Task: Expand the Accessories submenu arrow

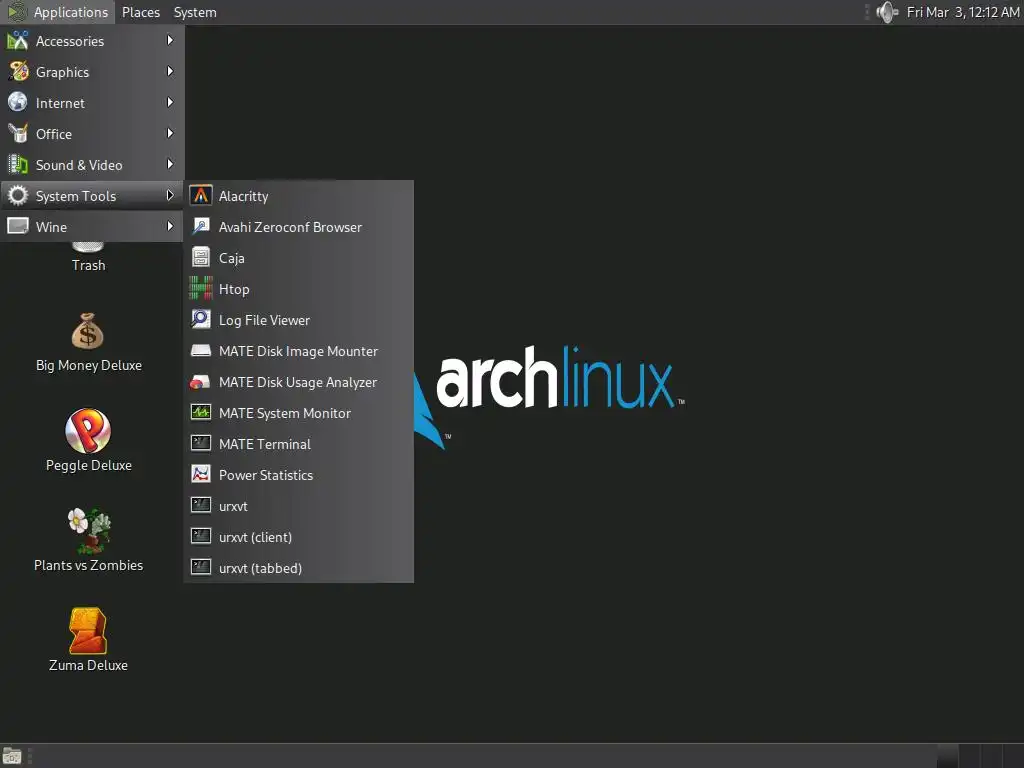Action: click(x=170, y=40)
